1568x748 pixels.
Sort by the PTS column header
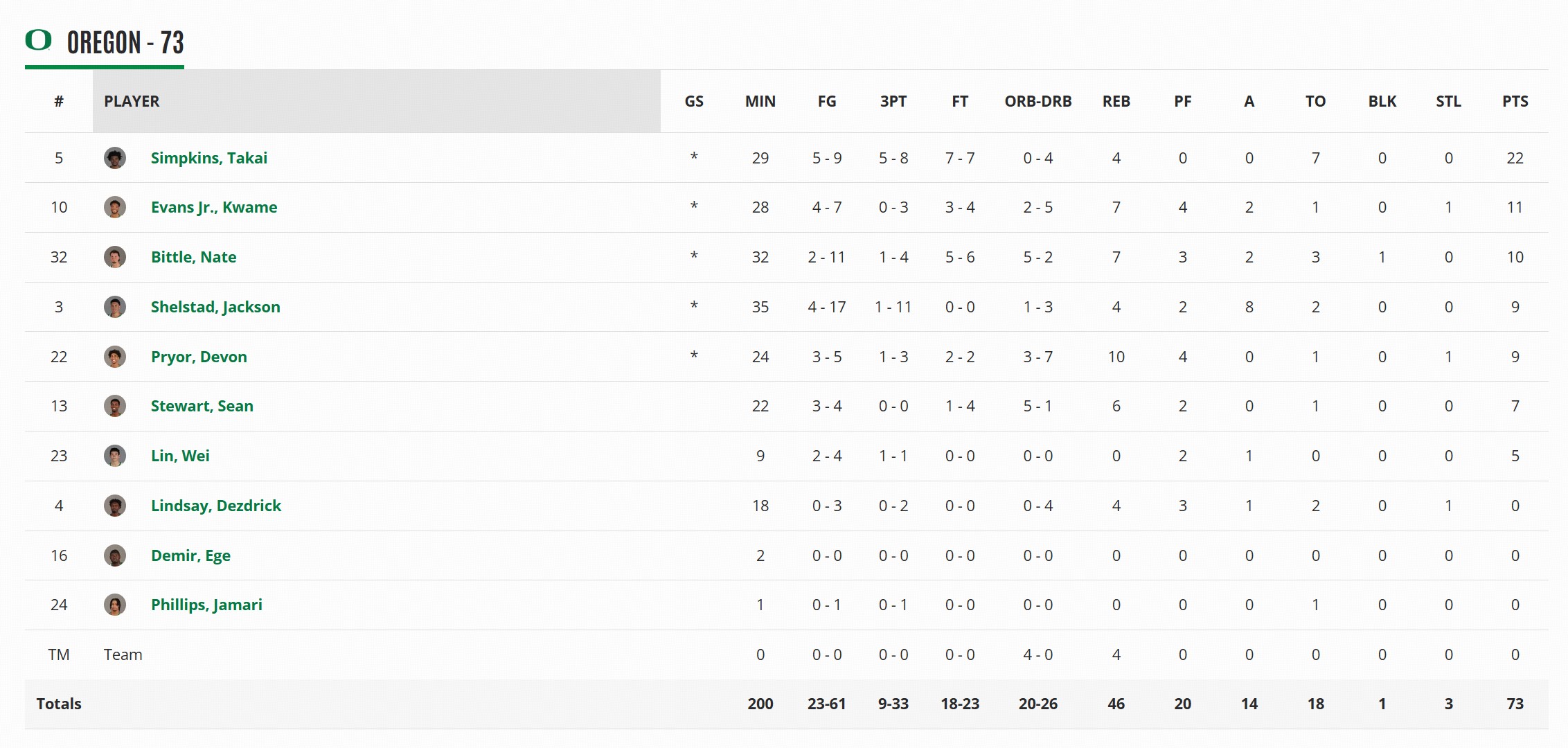coord(1515,101)
